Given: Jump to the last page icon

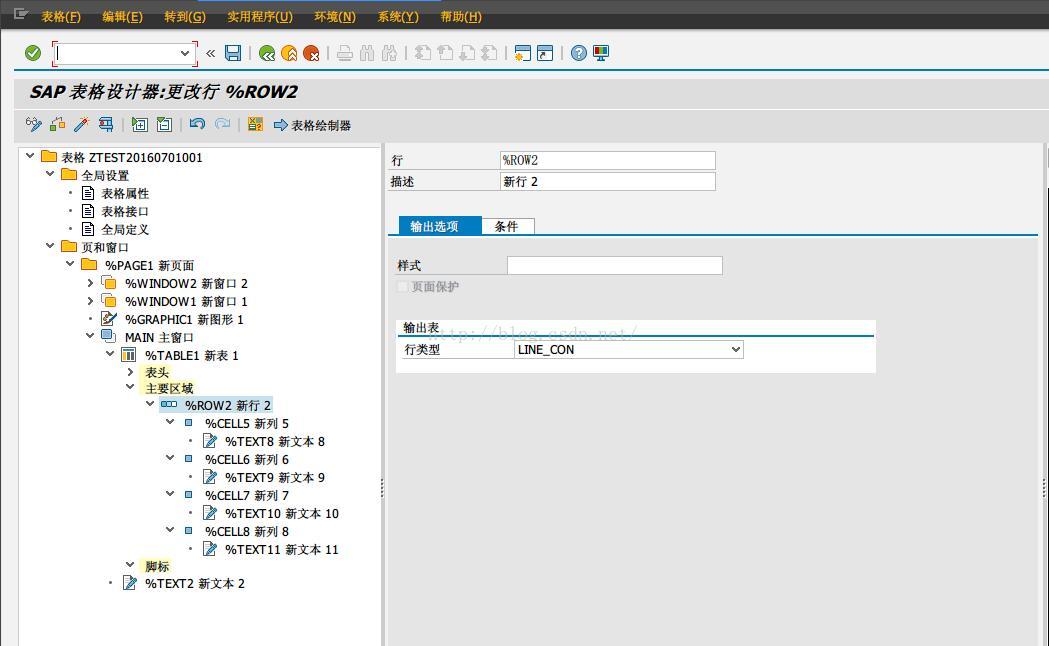Looking at the screenshot, I should 490,53.
